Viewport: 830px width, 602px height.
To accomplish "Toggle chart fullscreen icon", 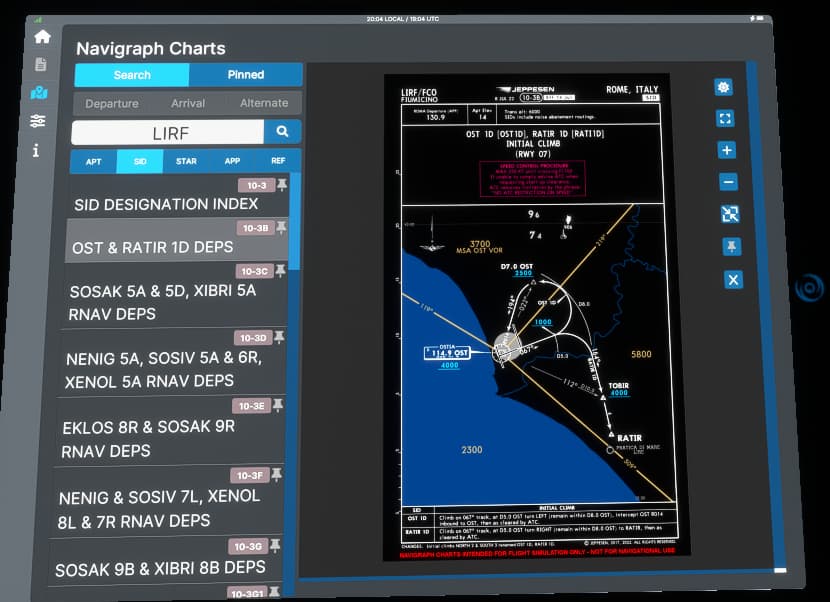I will tap(725, 118).
